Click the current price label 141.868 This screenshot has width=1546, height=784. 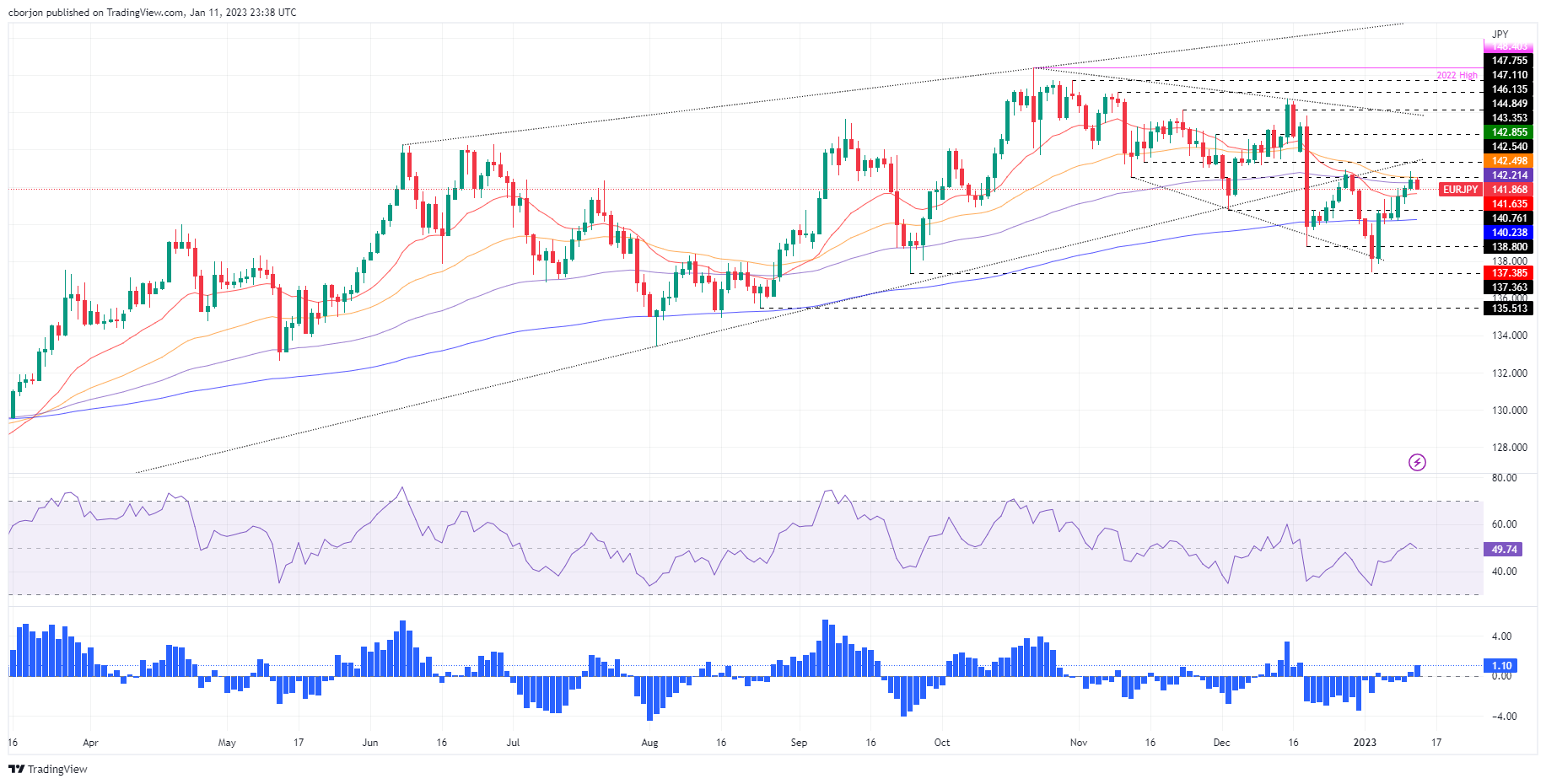1509,190
